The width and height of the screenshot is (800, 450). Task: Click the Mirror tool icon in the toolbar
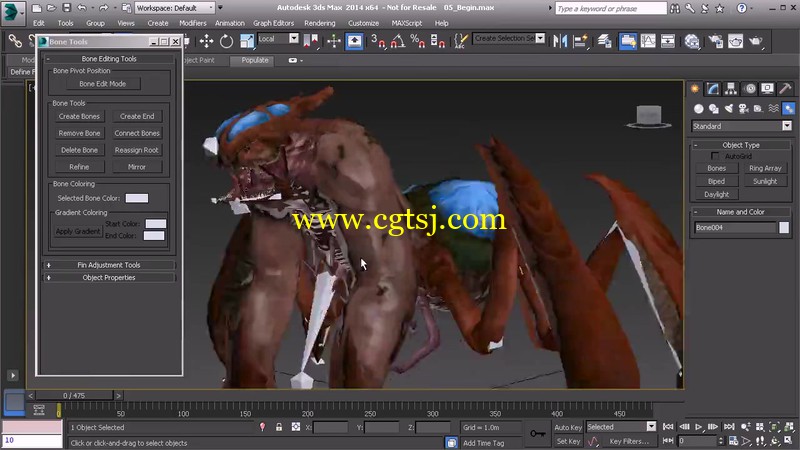click(560, 41)
